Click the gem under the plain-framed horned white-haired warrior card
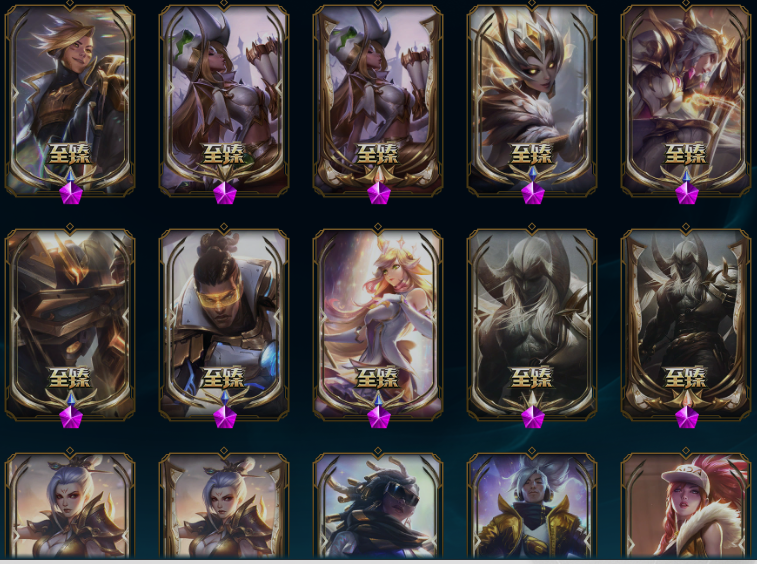This screenshot has height=564, width=757. (x=533, y=417)
